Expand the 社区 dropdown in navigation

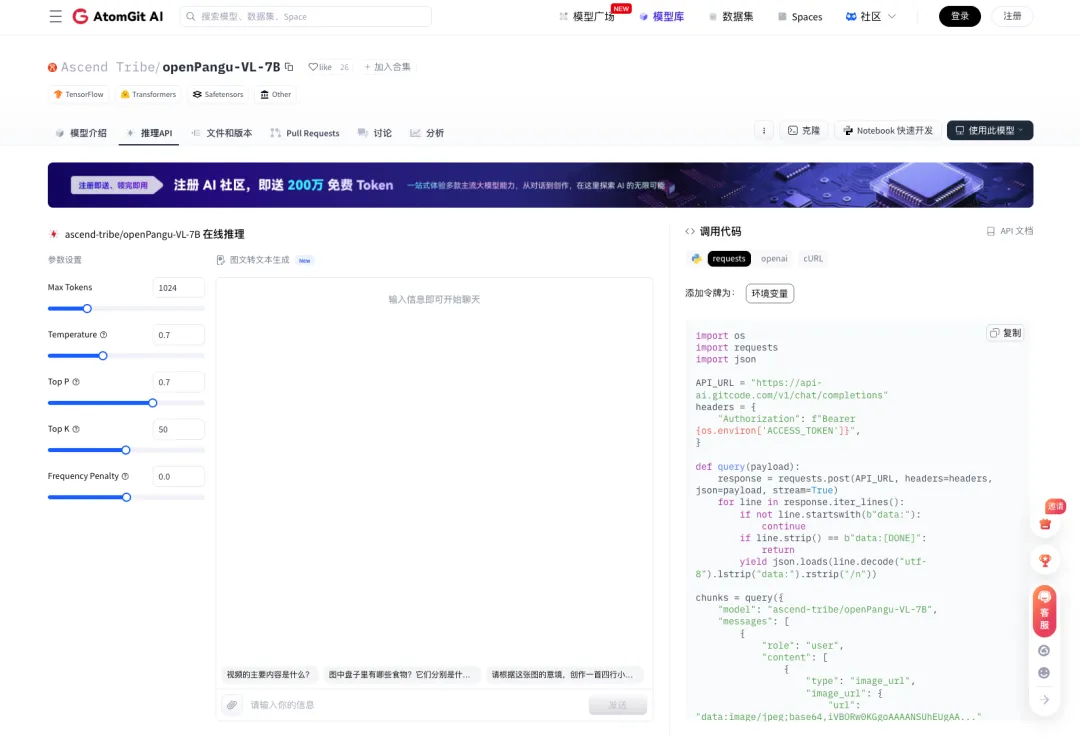click(x=871, y=17)
